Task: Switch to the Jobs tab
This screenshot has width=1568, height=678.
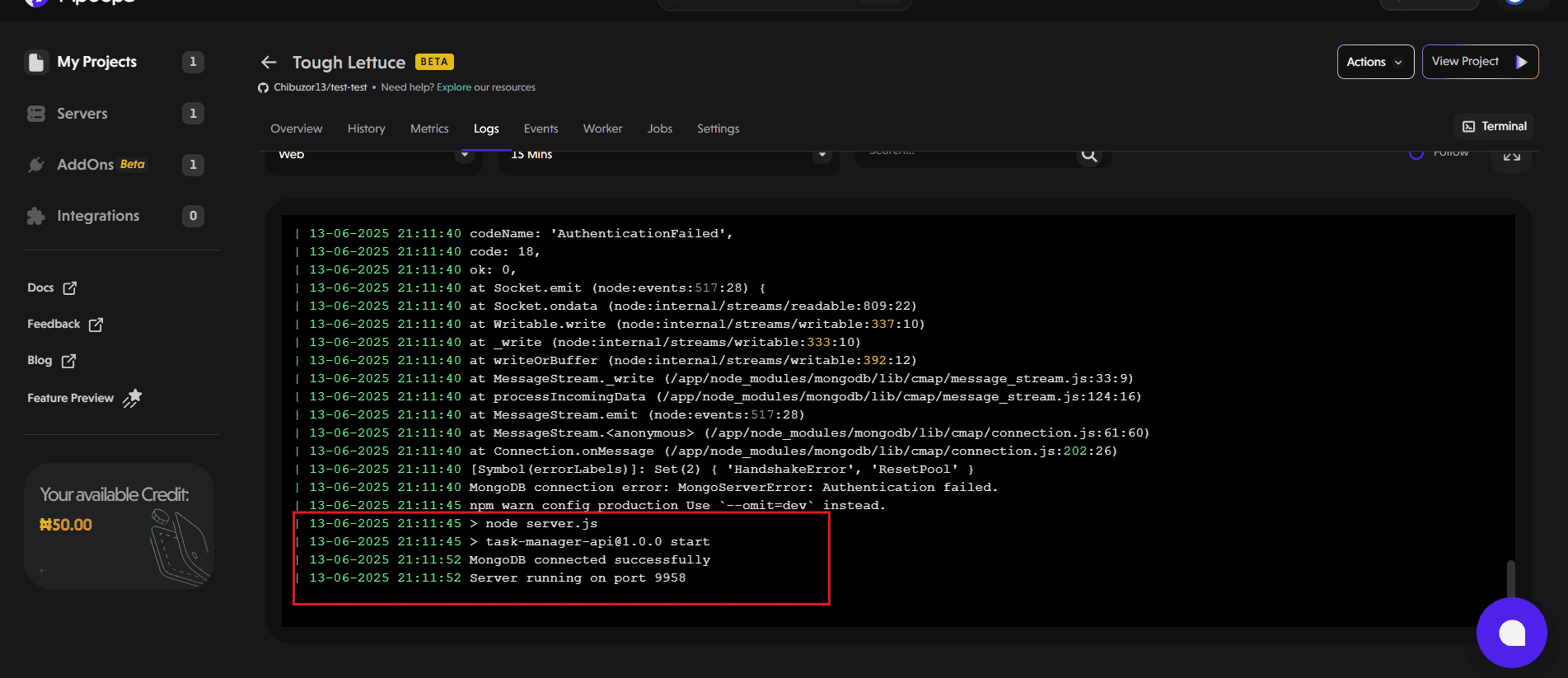Action: point(660,129)
